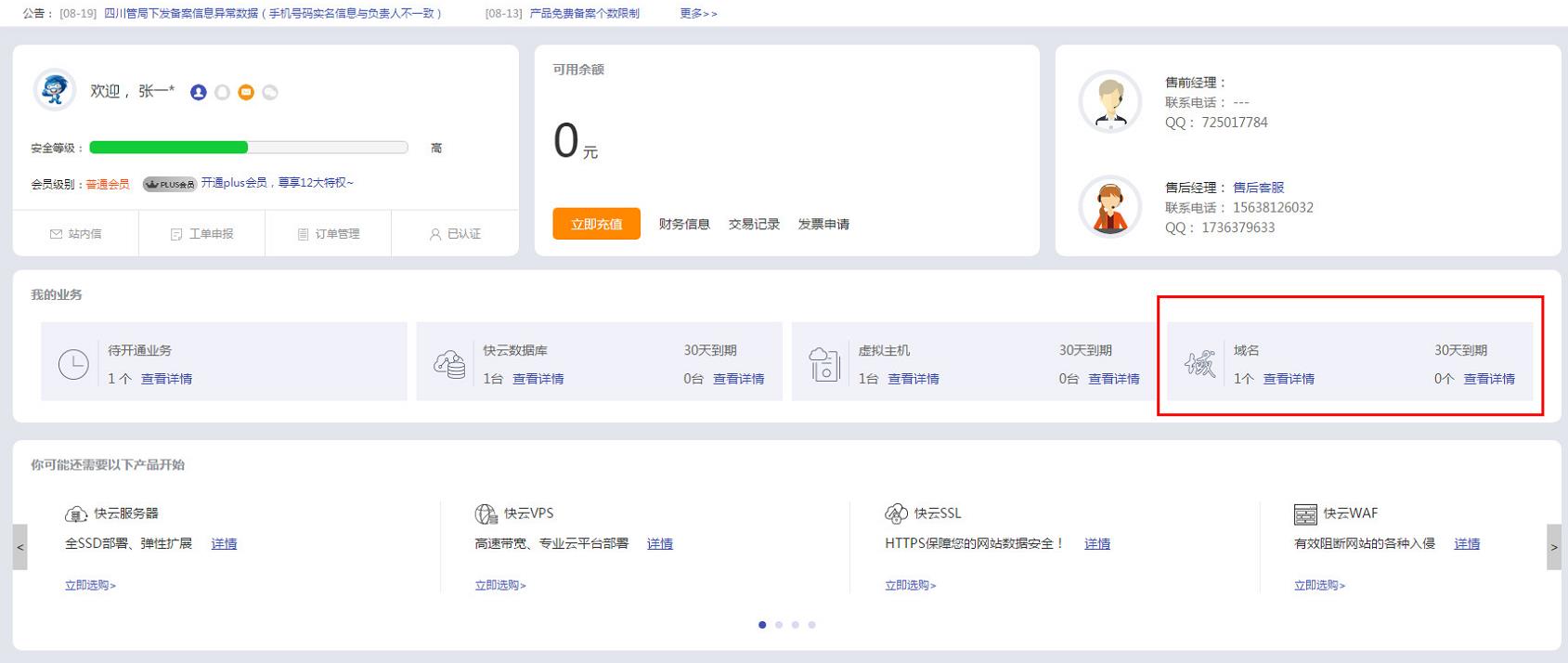The width and height of the screenshot is (1568, 663).
Task: Click the 更多>> announcements link
Action: point(698,13)
